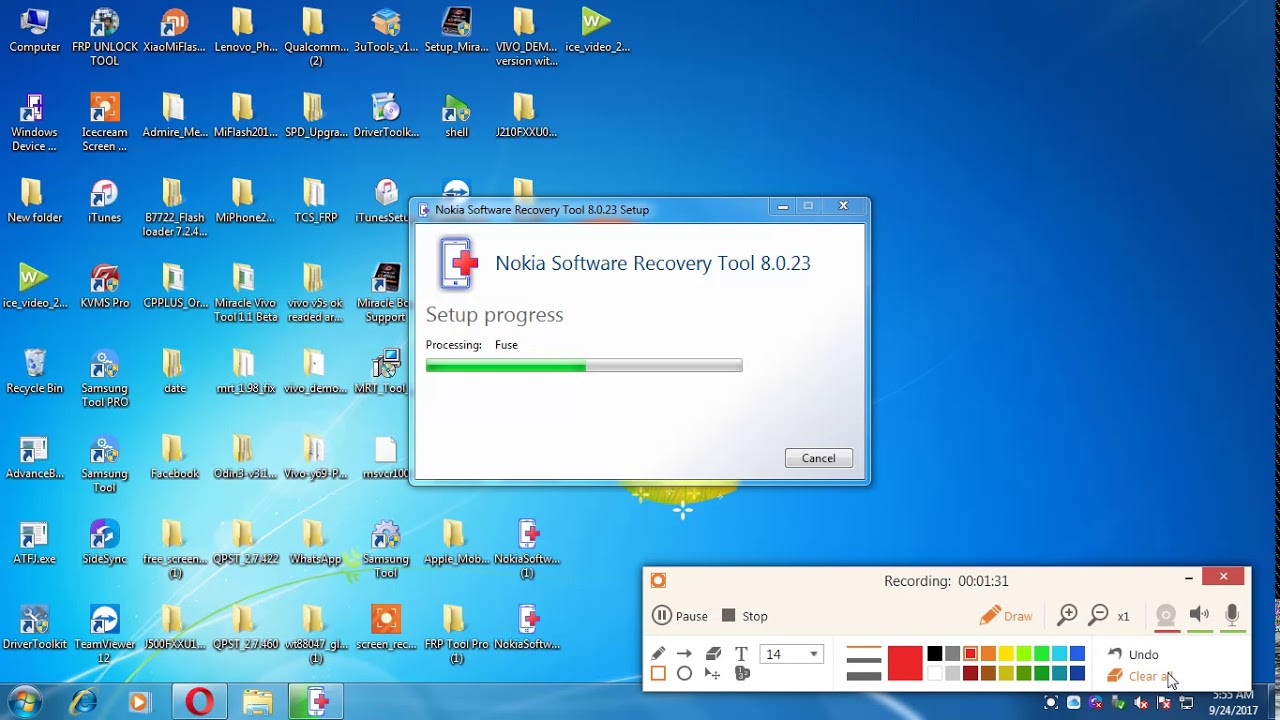The width and height of the screenshot is (1280, 720).
Task: Click the zoom out magnifier icon
Action: pos(1098,615)
